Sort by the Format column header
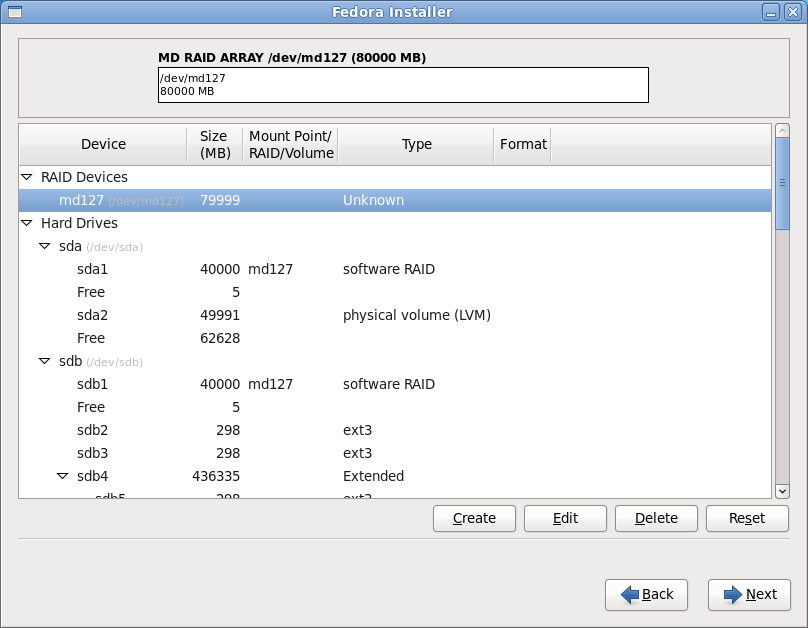 tap(523, 144)
